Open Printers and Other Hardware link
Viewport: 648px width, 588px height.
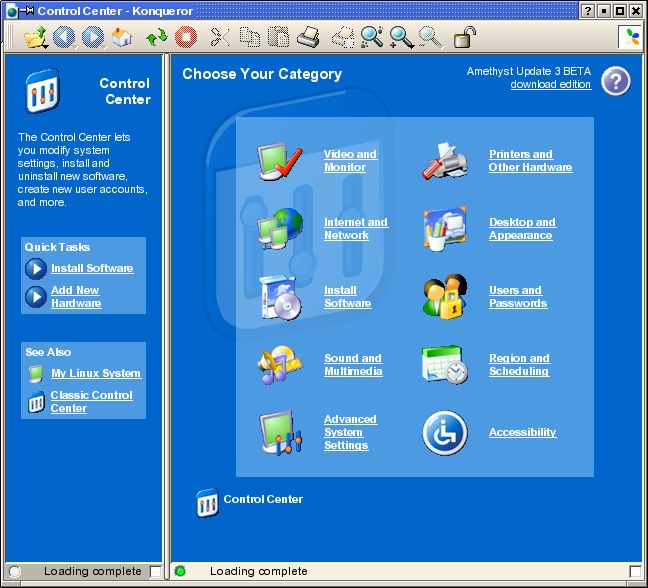pos(530,161)
